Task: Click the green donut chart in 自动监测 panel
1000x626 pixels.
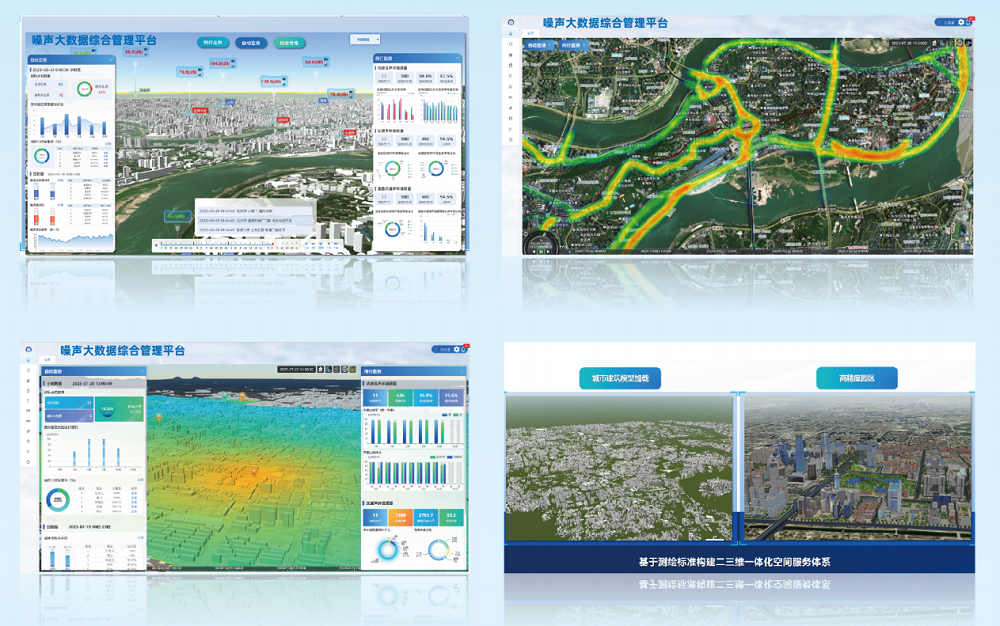Action: (85, 88)
